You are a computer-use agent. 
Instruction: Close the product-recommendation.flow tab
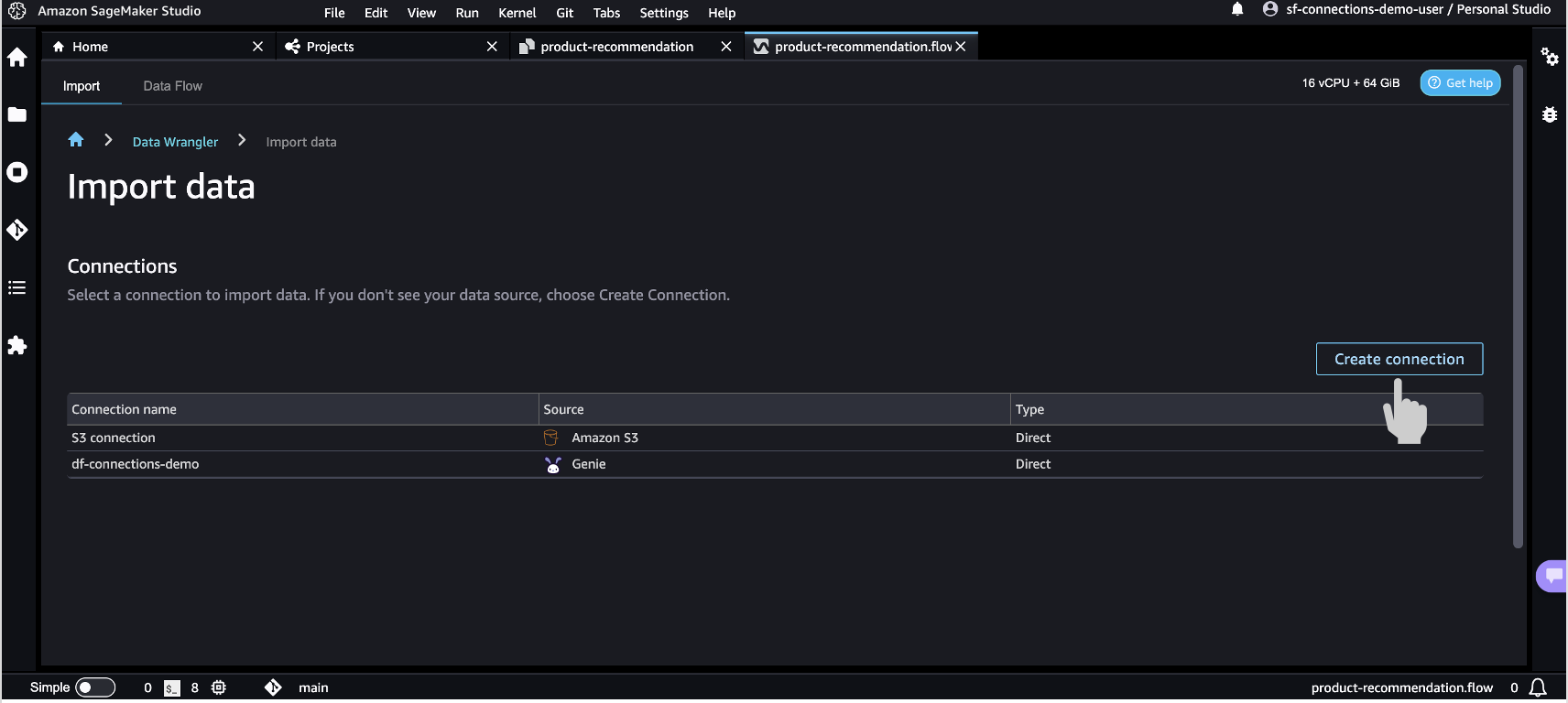(x=961, y=47)
